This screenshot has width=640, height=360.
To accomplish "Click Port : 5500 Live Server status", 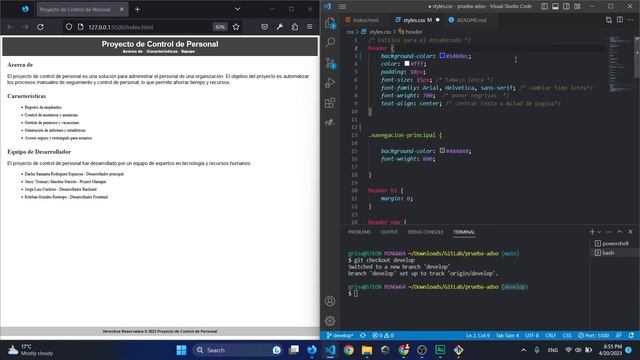I will tap(593, 336).
